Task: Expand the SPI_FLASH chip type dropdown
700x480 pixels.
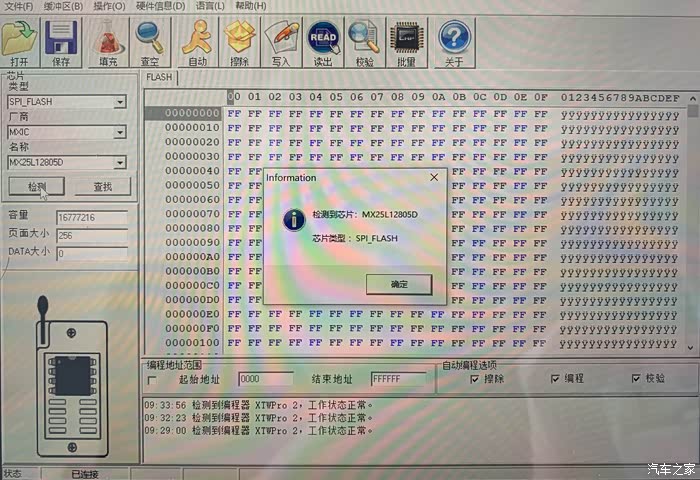Action: coord(120,102)
